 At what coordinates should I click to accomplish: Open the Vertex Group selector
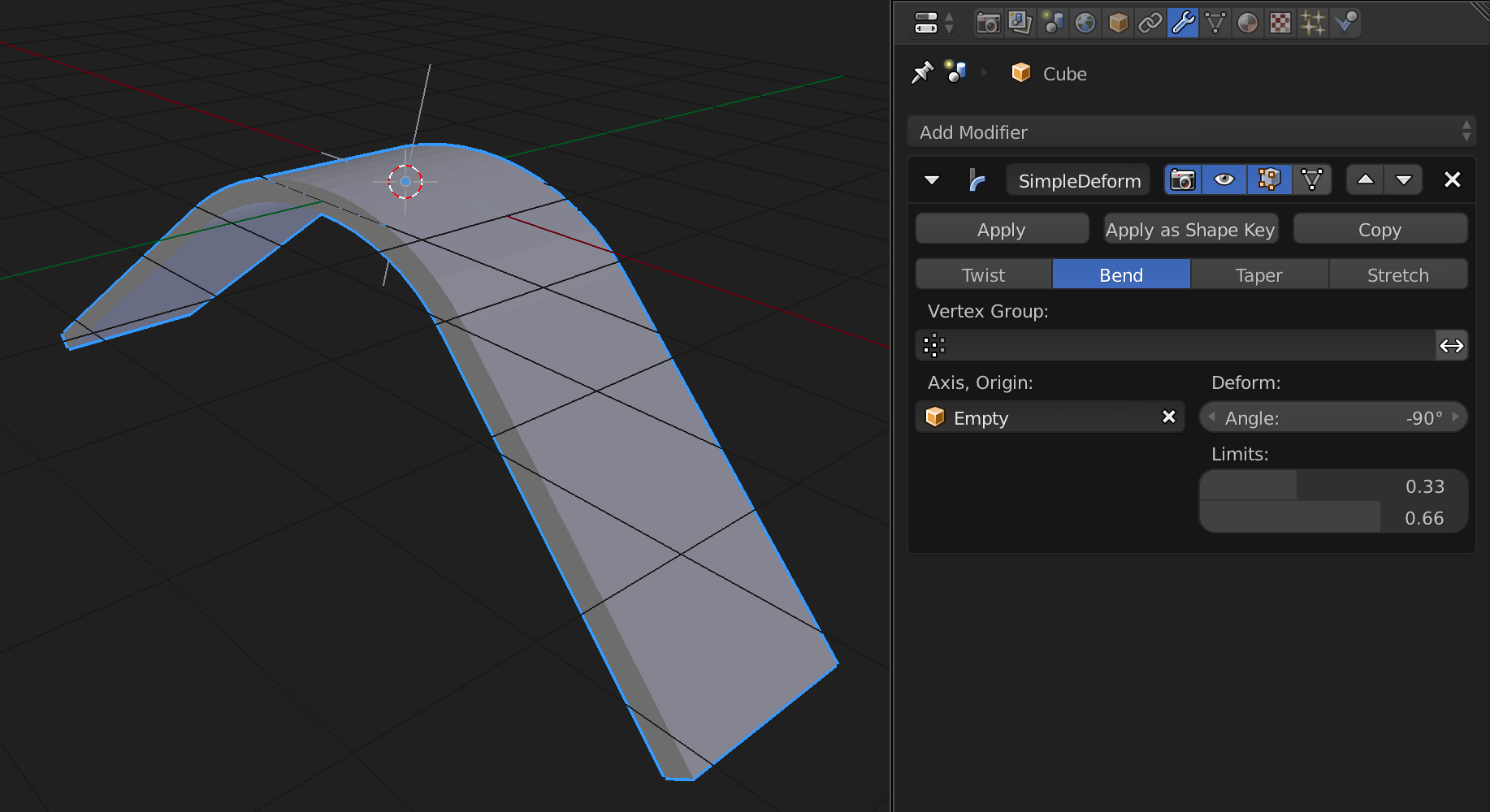tap(934, 345)
